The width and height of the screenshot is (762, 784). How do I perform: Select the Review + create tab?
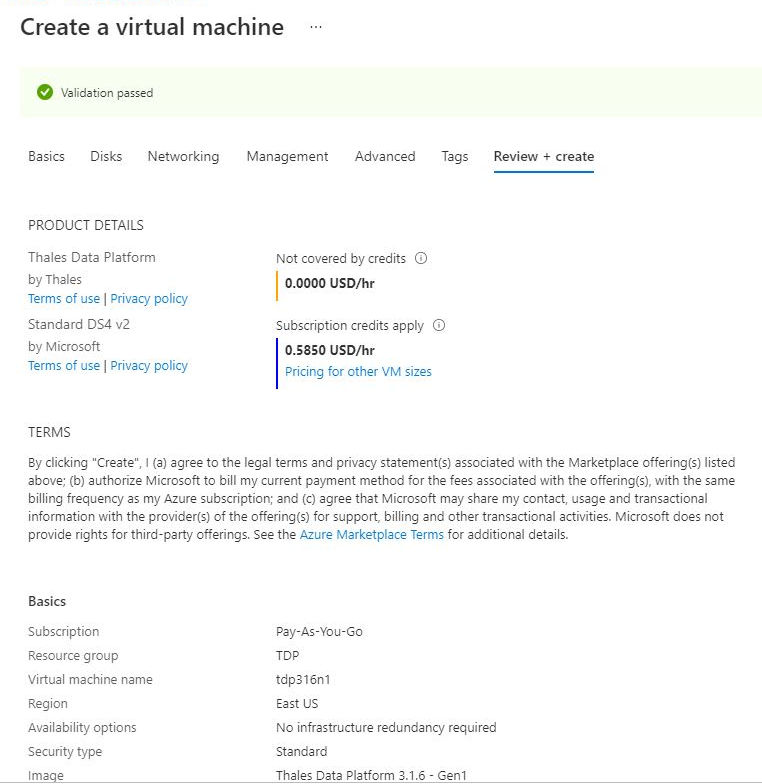coord(544,156)
